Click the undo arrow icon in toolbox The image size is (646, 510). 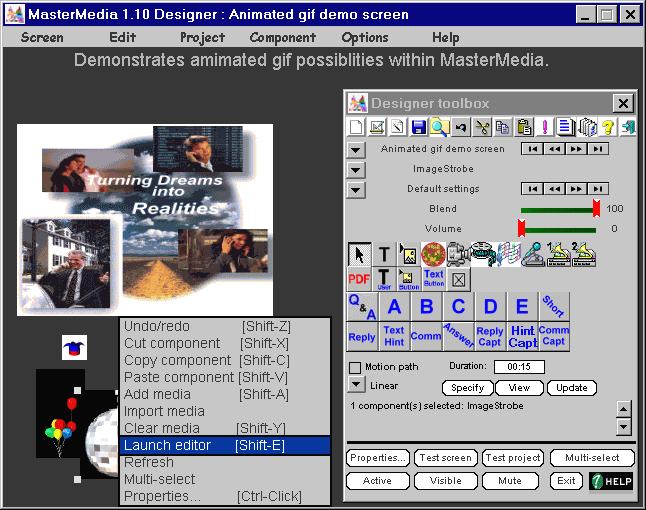(x=461, y=127)
